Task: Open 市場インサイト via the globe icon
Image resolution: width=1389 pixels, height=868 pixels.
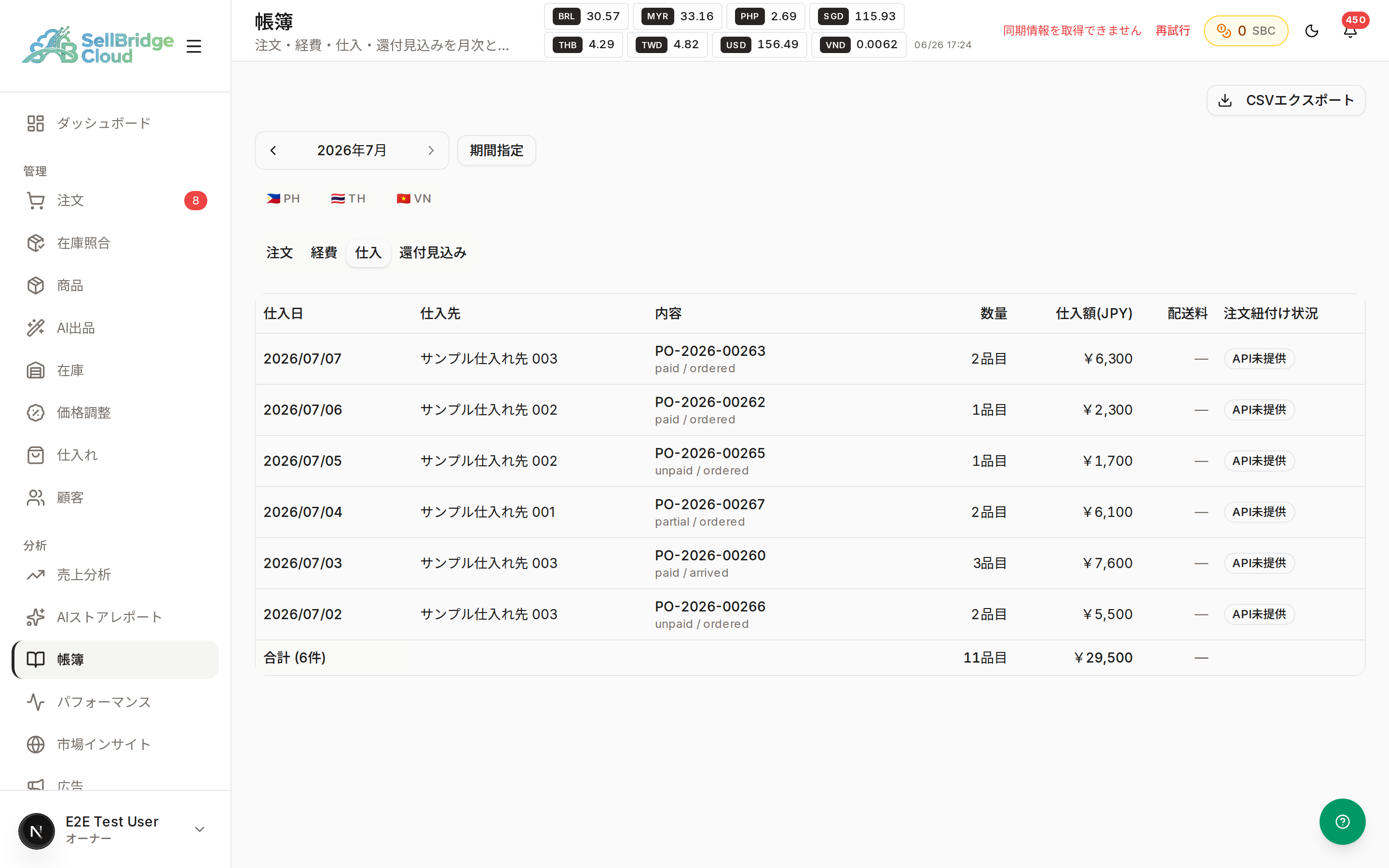Action: coord(36,745)
